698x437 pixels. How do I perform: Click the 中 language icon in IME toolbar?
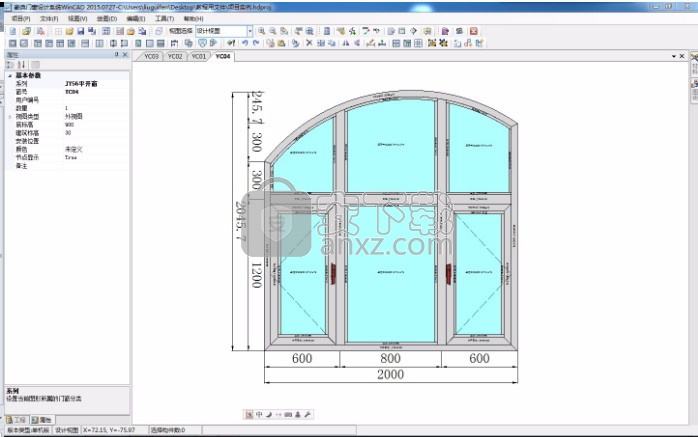[259, 414]
